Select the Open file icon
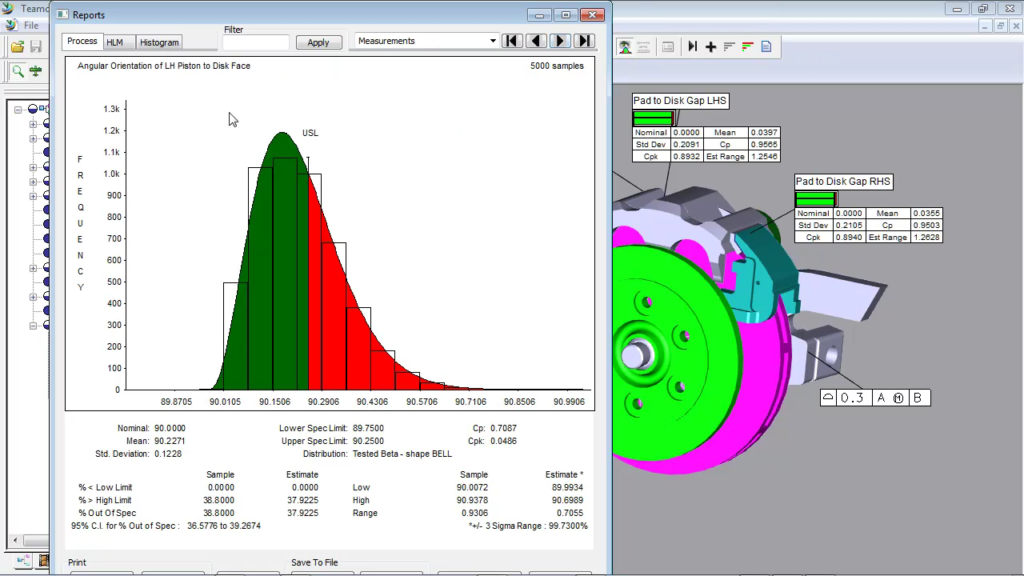Image resolution: width=1024 pixels, height=576 pixels. tap(16, 45)
